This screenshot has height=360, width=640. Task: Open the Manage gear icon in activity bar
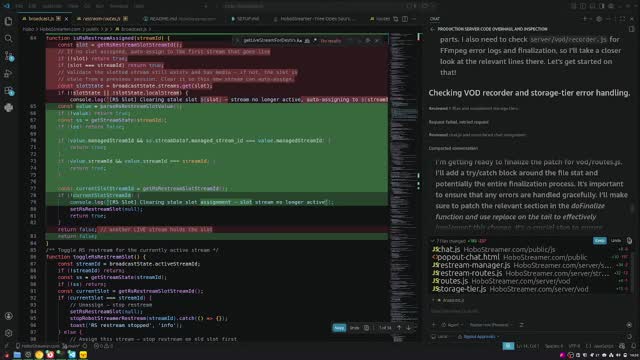(9, 333)
